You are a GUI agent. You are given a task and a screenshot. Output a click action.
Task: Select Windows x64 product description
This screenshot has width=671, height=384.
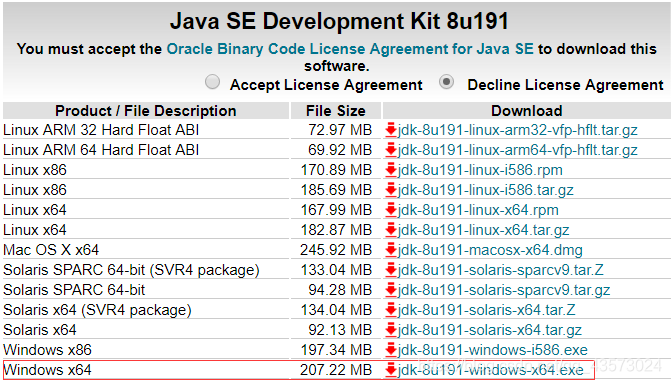[x=47, y=370]
